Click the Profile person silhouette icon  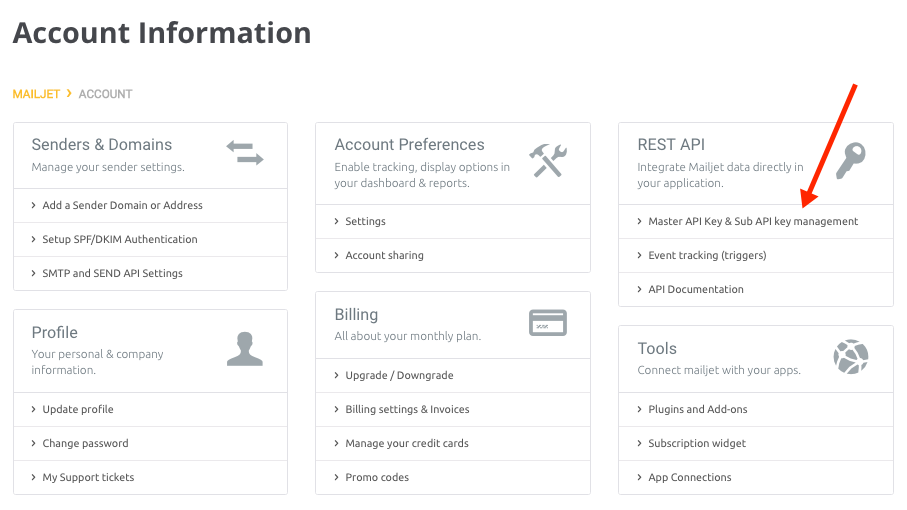coord(245,349)
